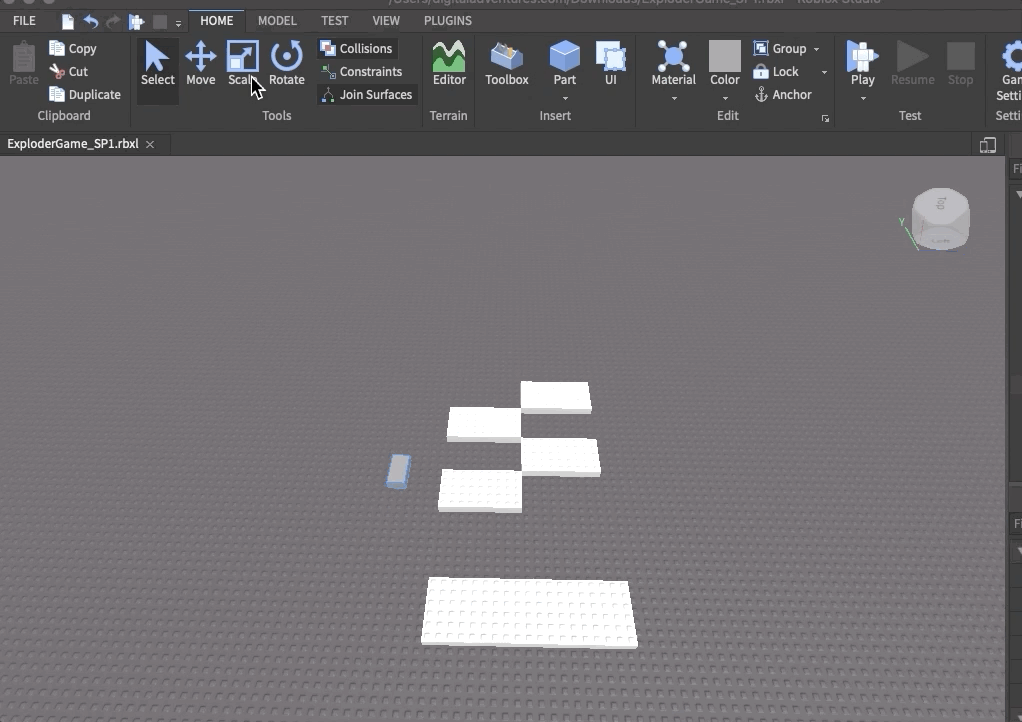Image resolution: width=1022 pixels, height=722 pixels.
Task: Open quick access toolbar customize dropdown
Action: point(178,23)
